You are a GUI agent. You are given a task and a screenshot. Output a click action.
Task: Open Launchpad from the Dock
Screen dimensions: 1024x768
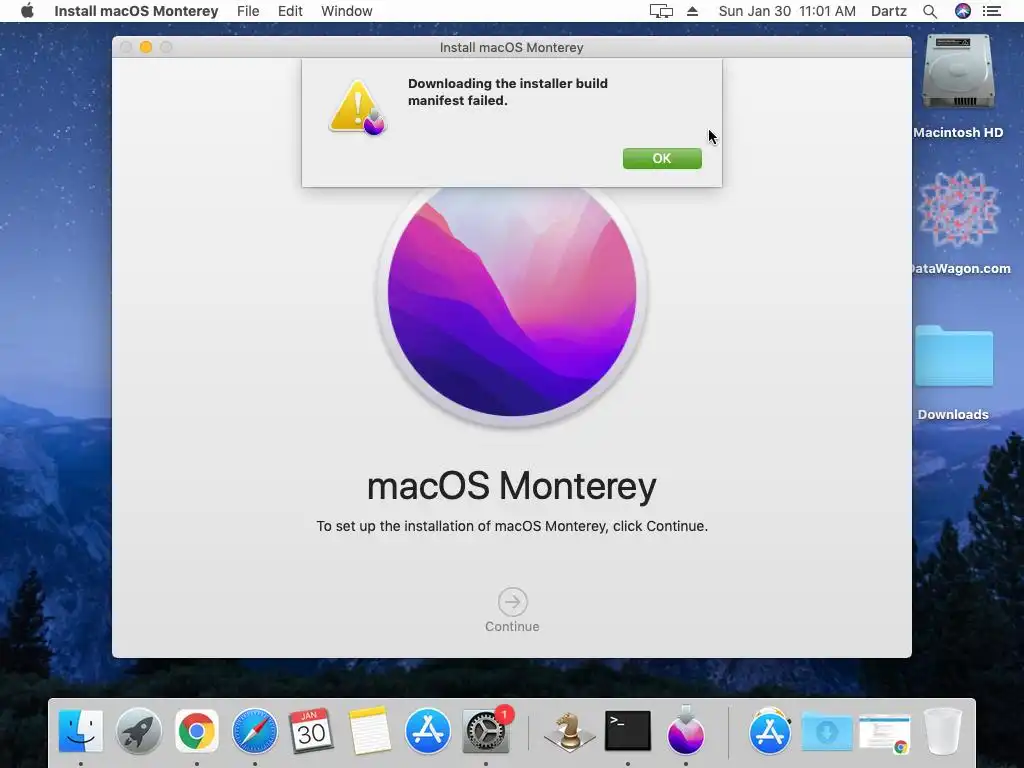[138, 731]
